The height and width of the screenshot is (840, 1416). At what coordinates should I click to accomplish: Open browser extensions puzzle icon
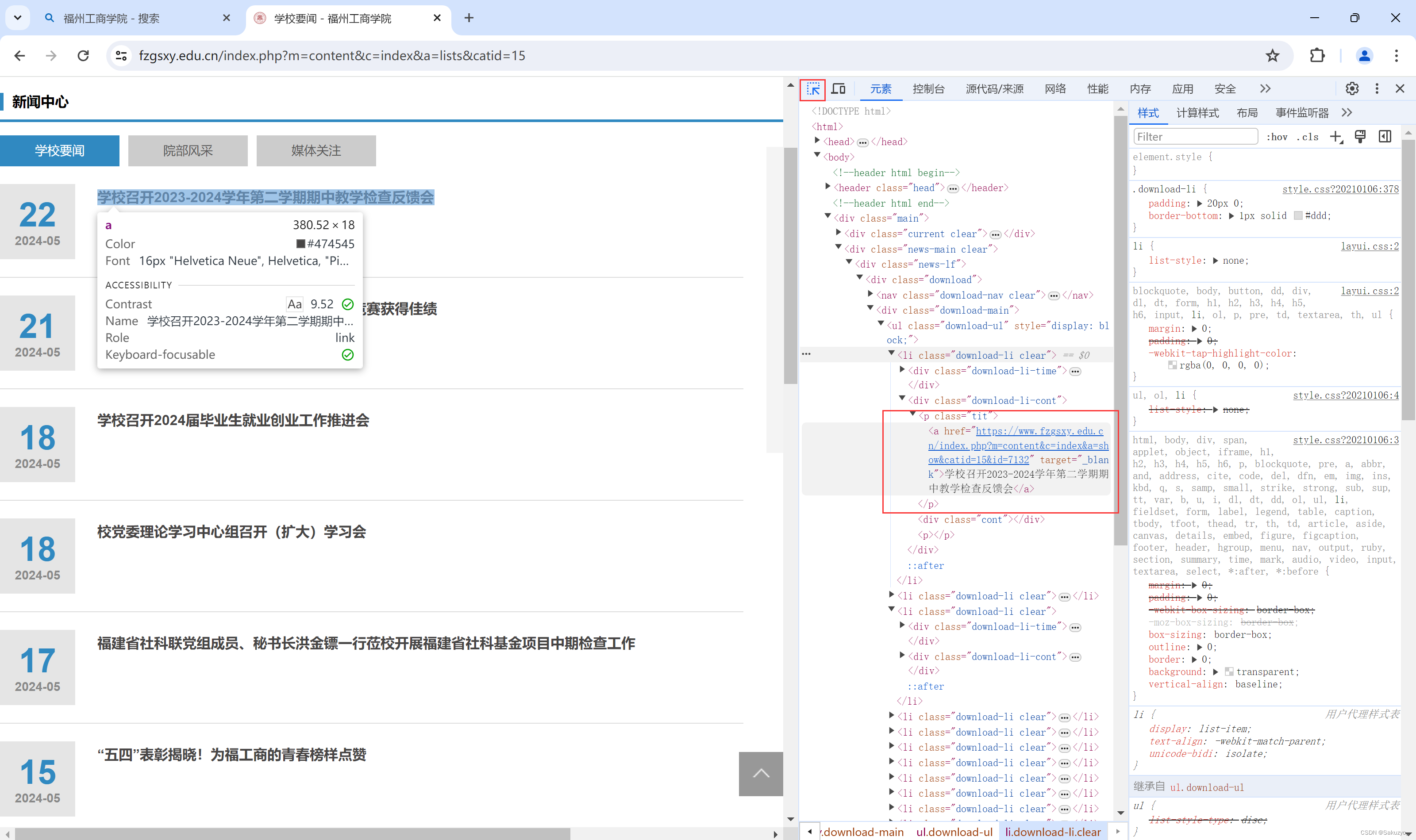point(1317,55)
